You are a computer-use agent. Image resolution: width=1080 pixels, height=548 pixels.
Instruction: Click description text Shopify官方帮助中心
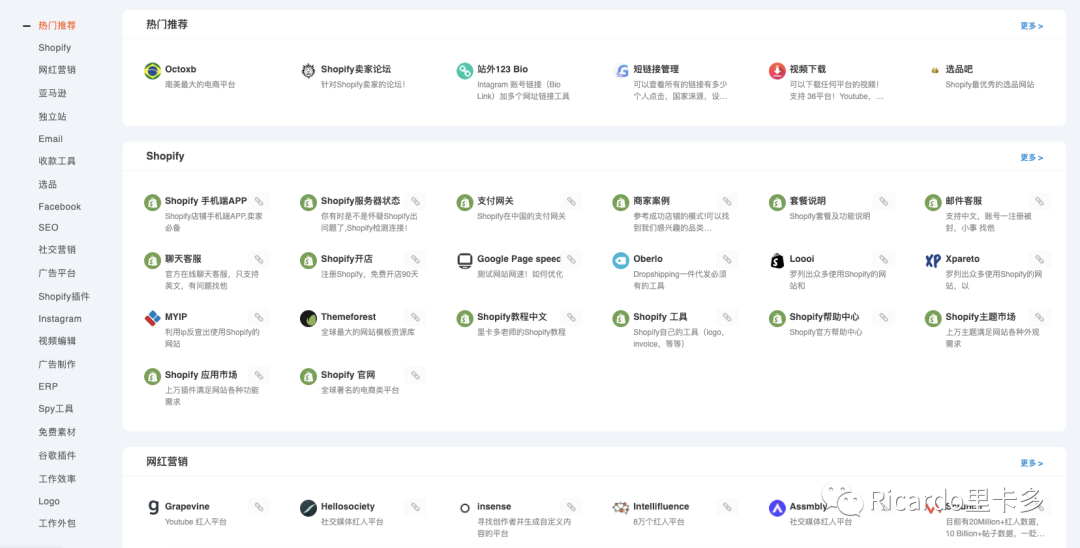point(826,332)
